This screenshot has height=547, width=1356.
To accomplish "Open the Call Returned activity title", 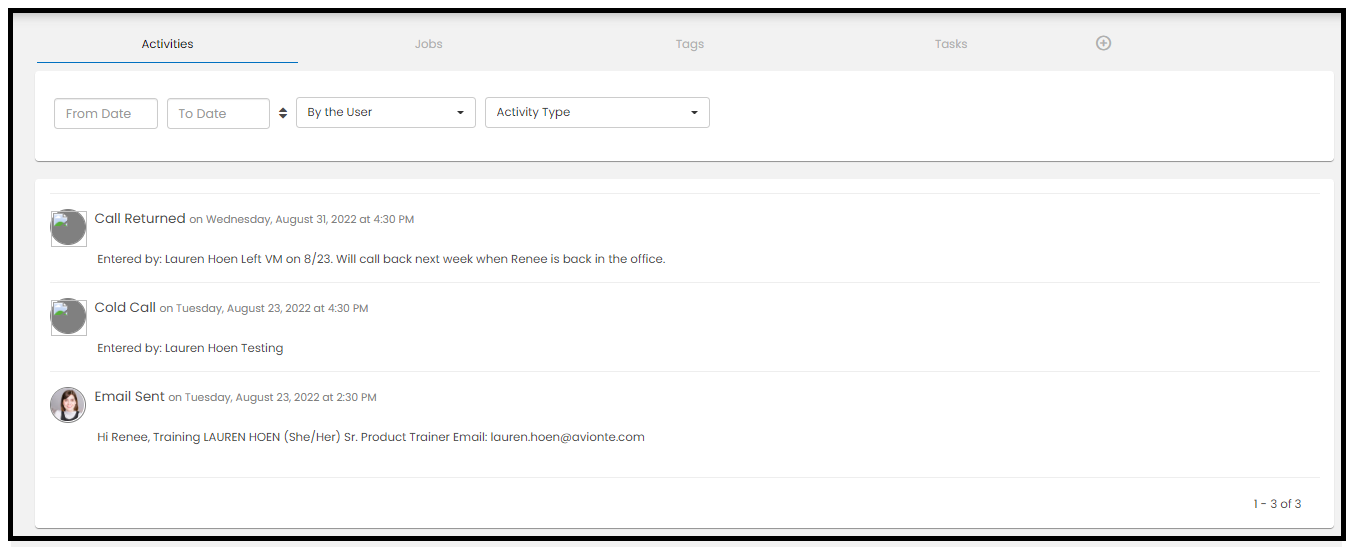I will click(x=140, y=219).
